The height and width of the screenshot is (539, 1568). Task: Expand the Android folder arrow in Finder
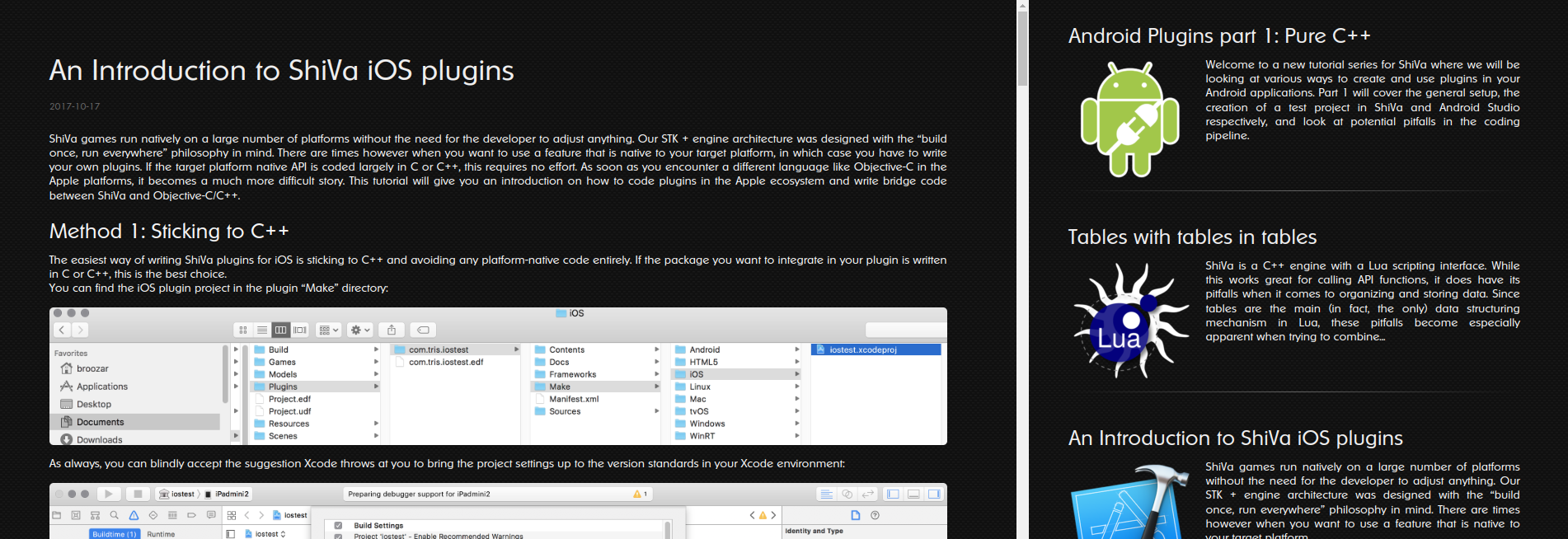(797, 349)
